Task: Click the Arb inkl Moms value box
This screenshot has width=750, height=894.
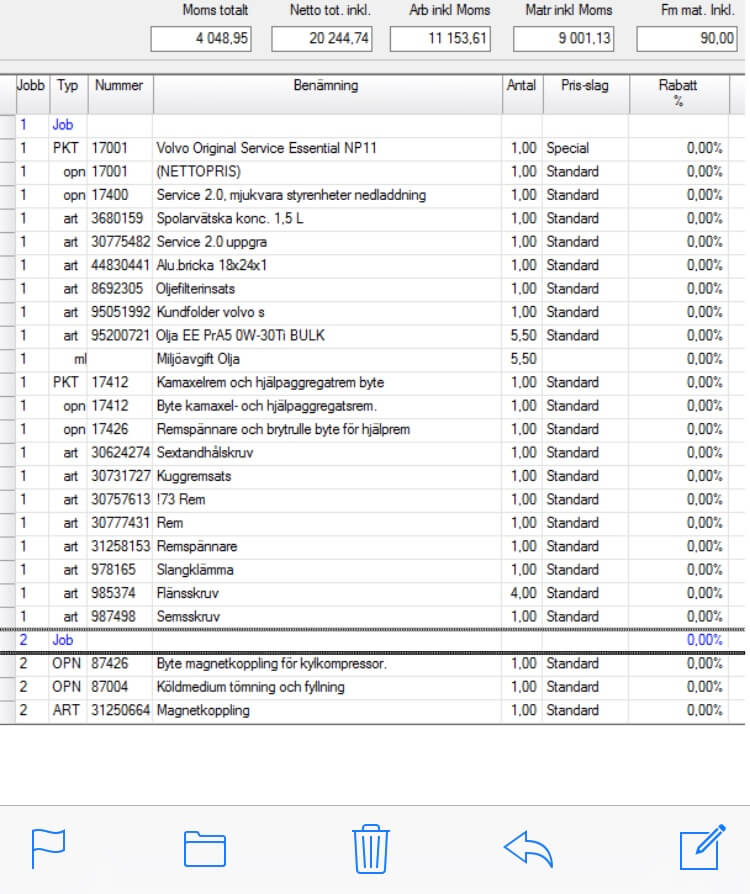Action: (441, 39)
